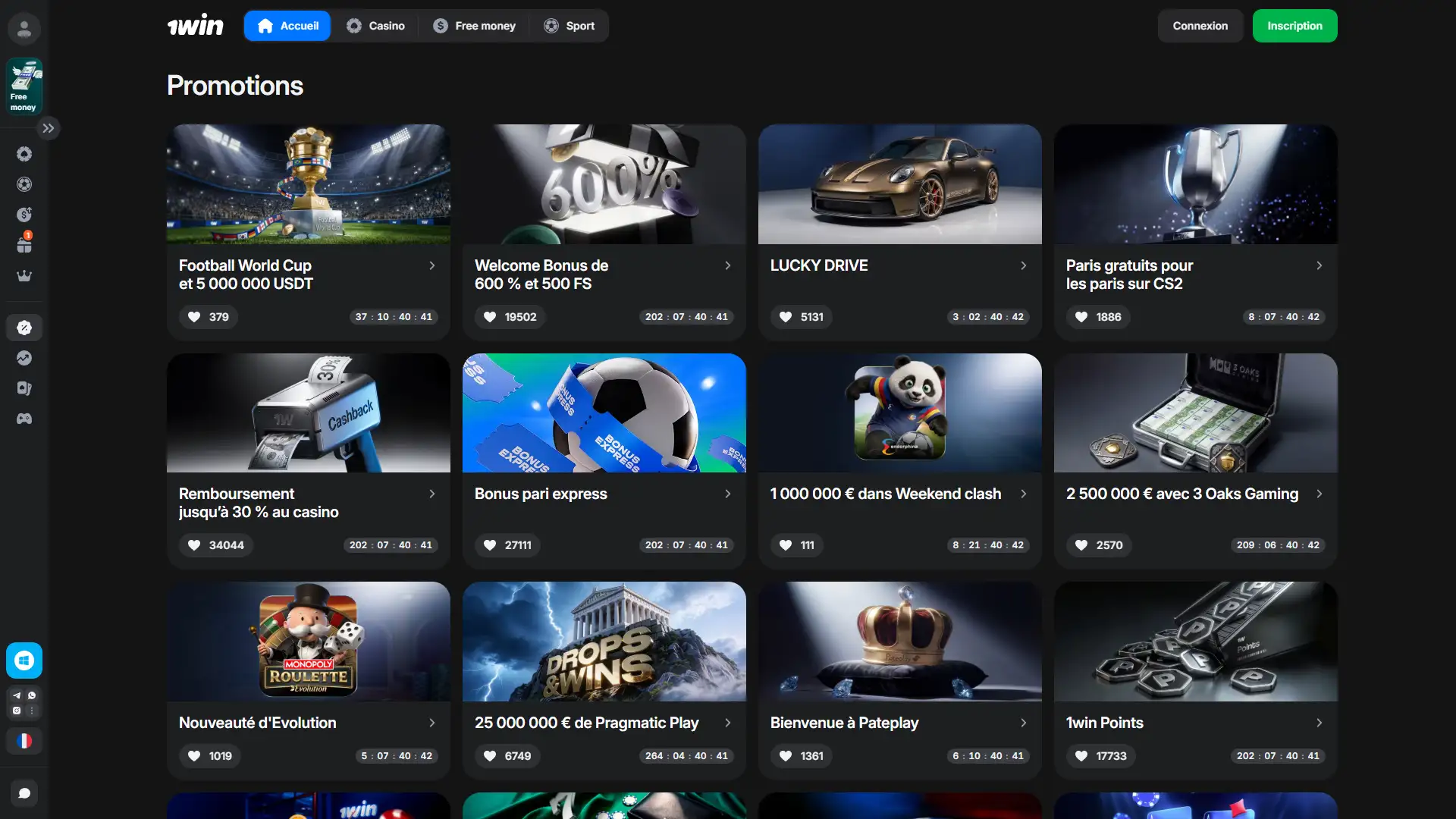Open the LUCKY DRIVE car image
The image size is (1456, 819).
(900, 184)
